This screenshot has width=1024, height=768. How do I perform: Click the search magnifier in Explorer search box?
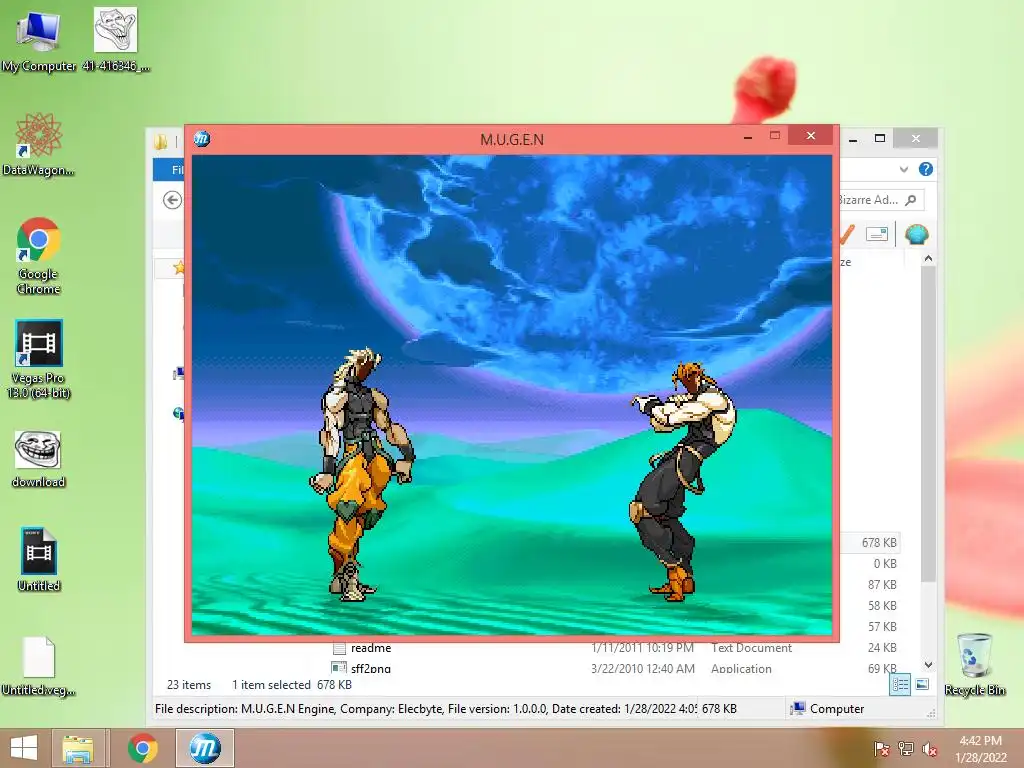tap(911, 200)
